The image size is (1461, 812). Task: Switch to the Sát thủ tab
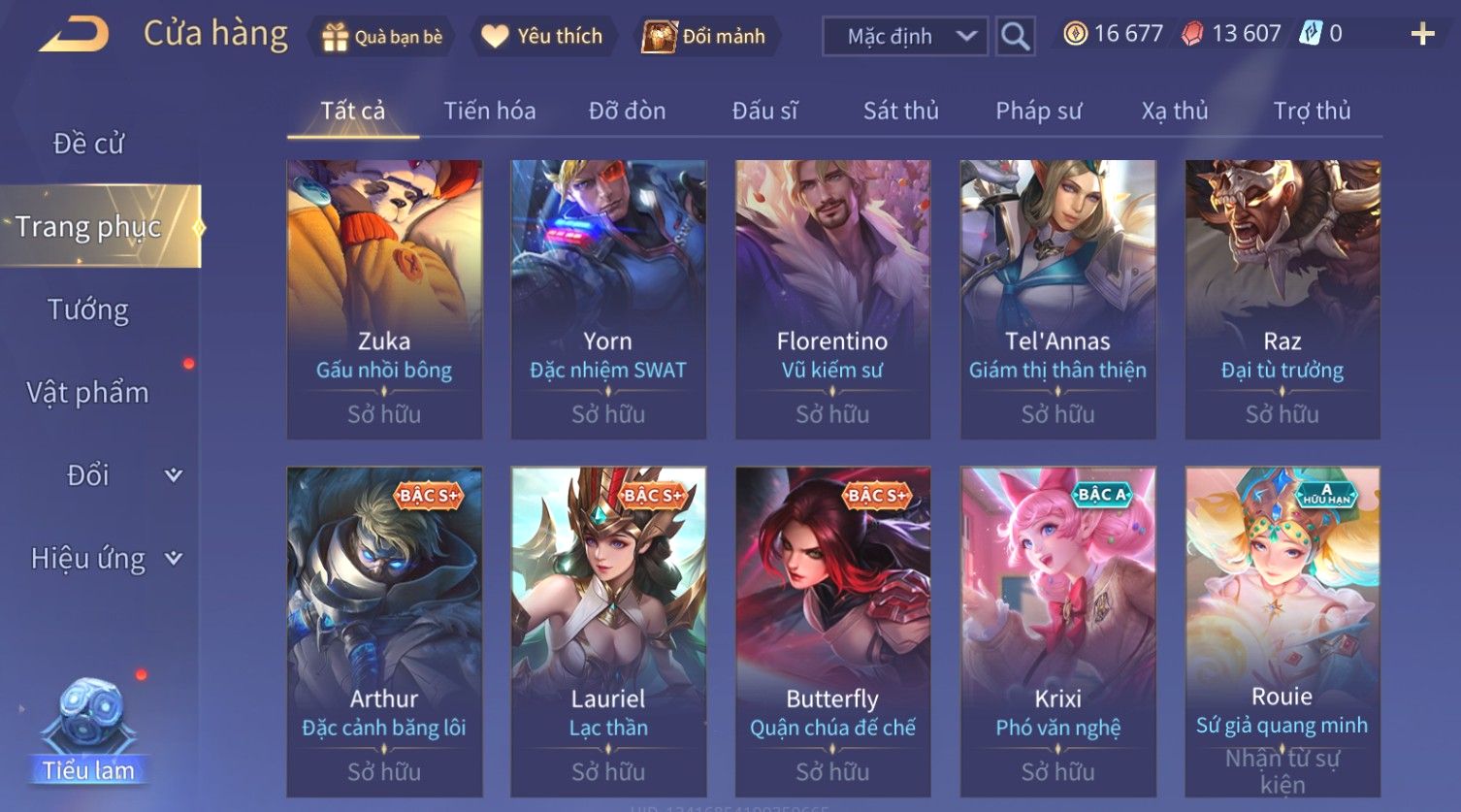(x=900, y=111)
